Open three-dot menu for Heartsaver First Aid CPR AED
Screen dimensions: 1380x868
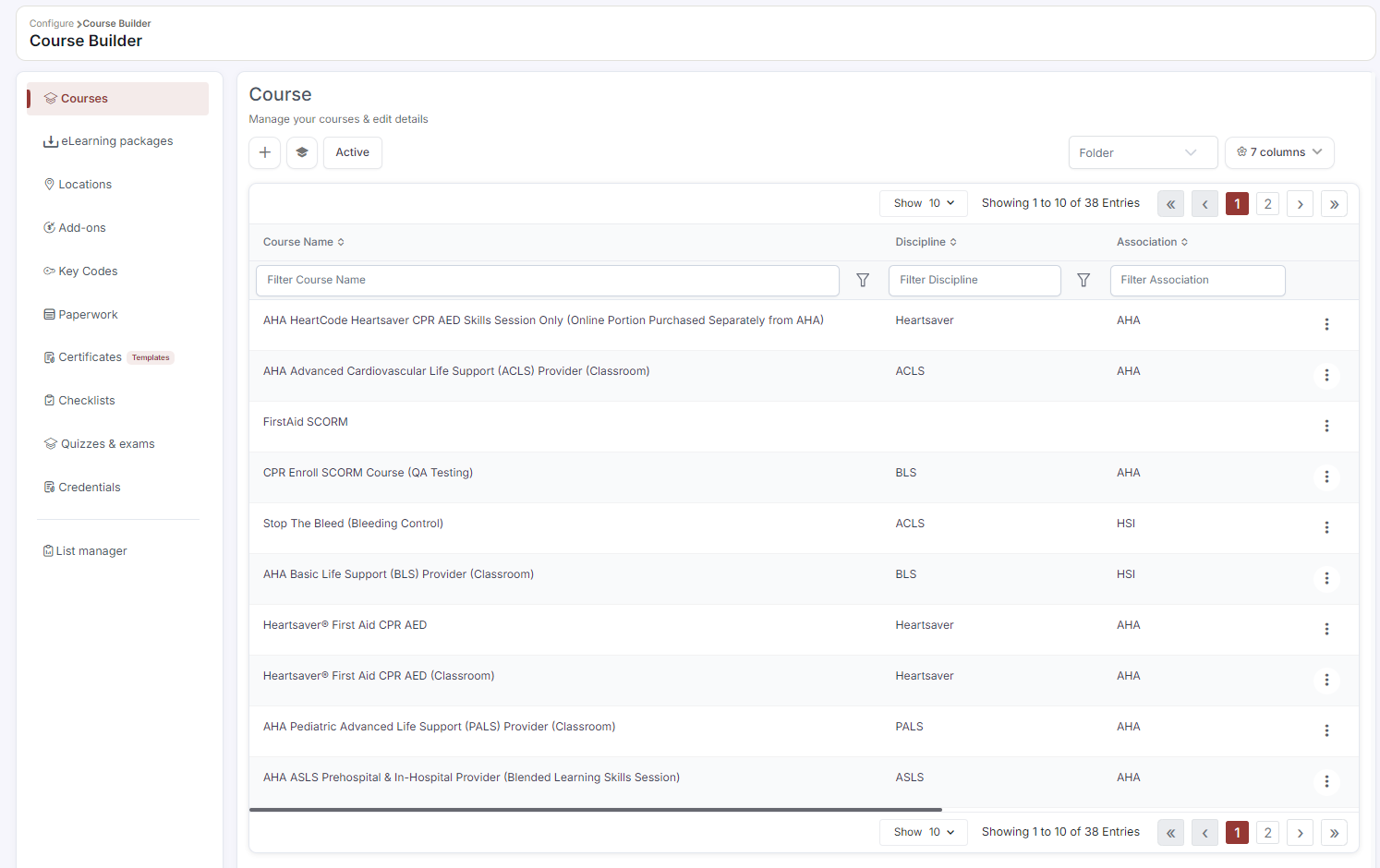tap(1326, 629)
